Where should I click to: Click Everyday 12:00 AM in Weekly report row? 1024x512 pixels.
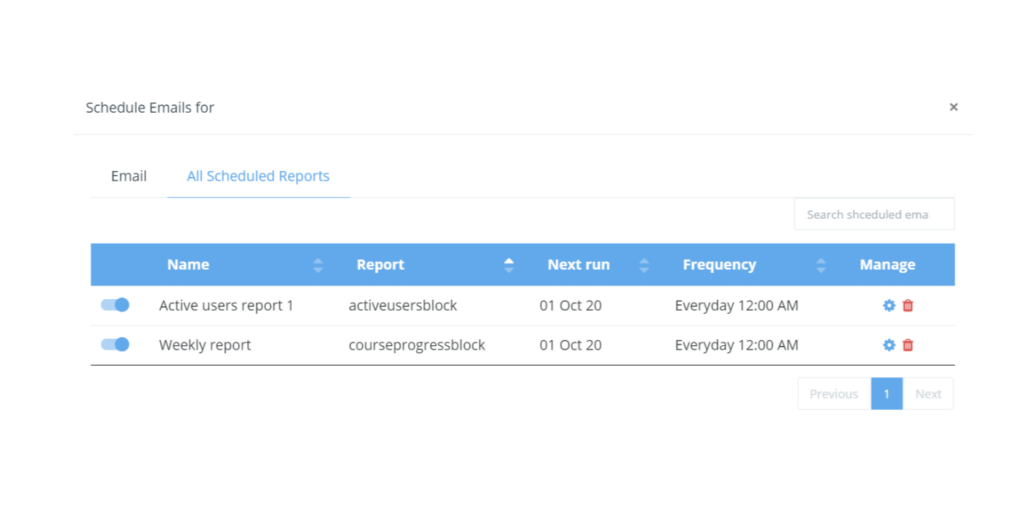point(737,345)
